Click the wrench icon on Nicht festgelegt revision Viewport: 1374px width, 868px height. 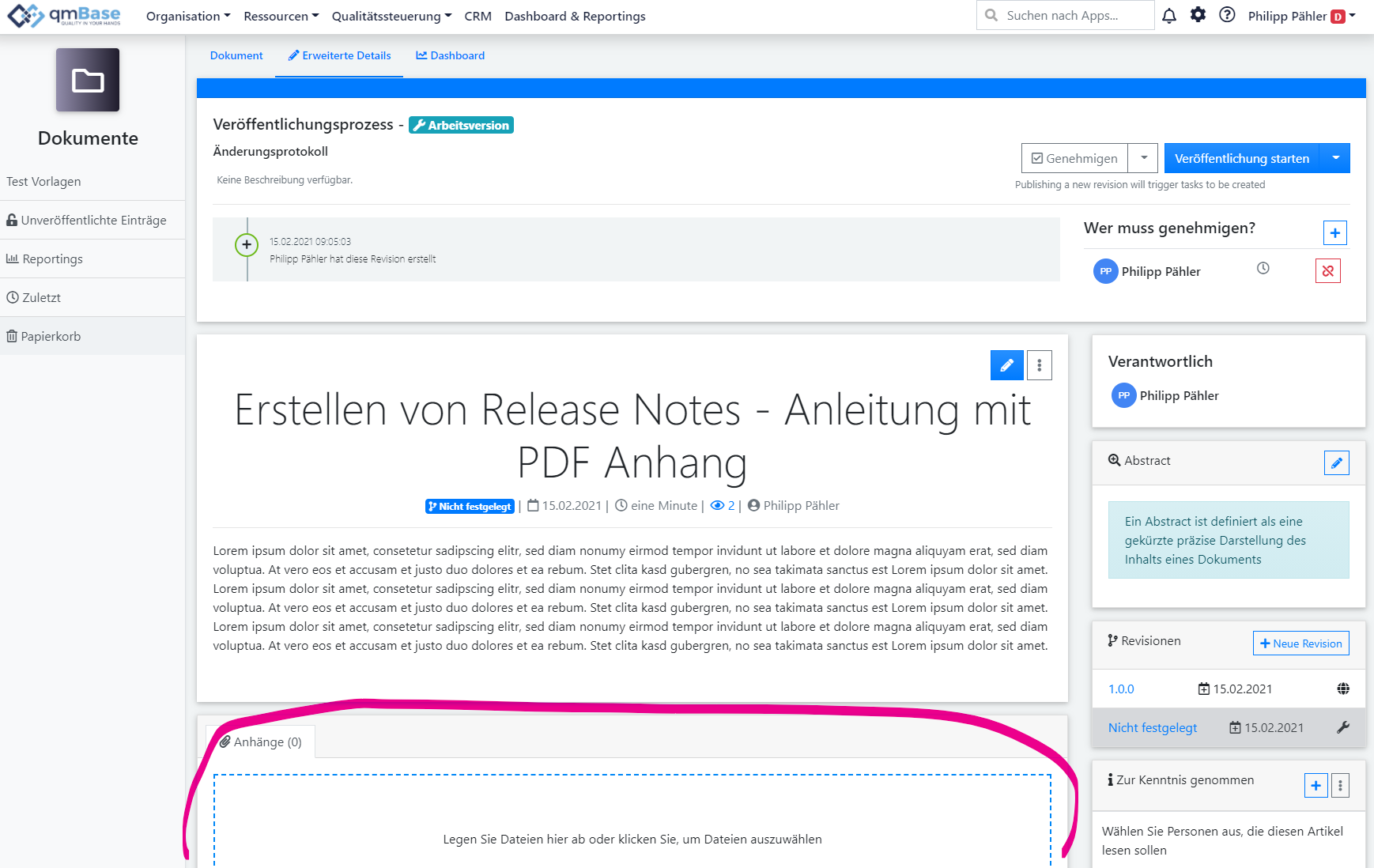click(x=1343, y=727)
